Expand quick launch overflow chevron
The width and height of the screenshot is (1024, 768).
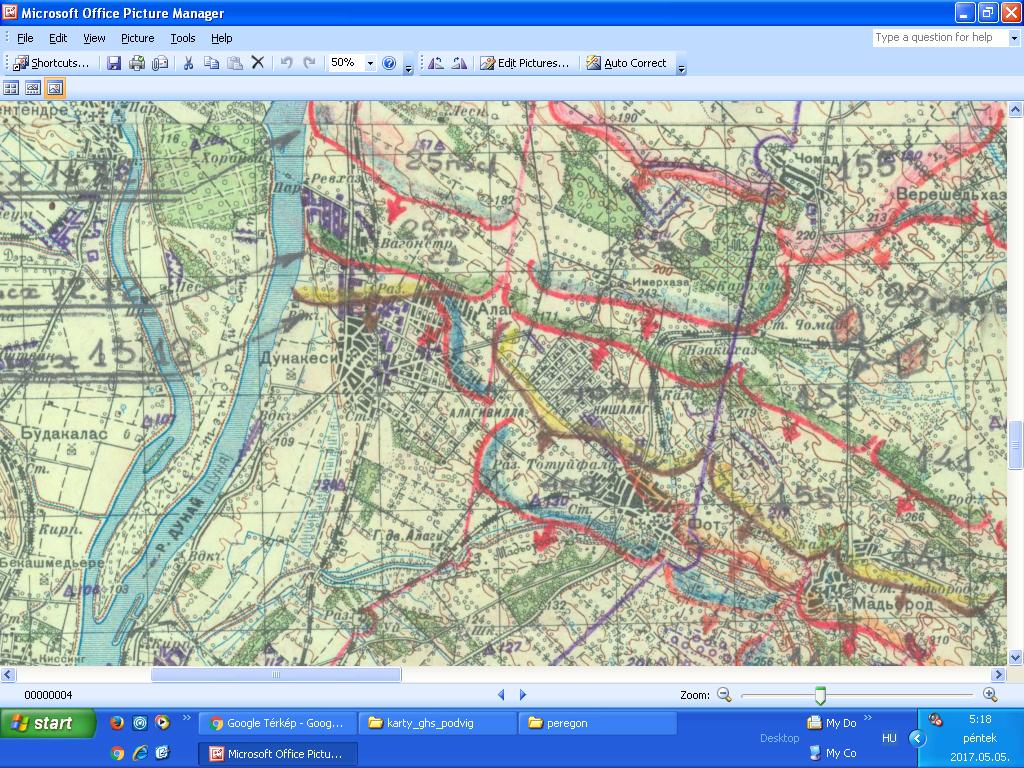pyautogui.click(x=187, y=718)
